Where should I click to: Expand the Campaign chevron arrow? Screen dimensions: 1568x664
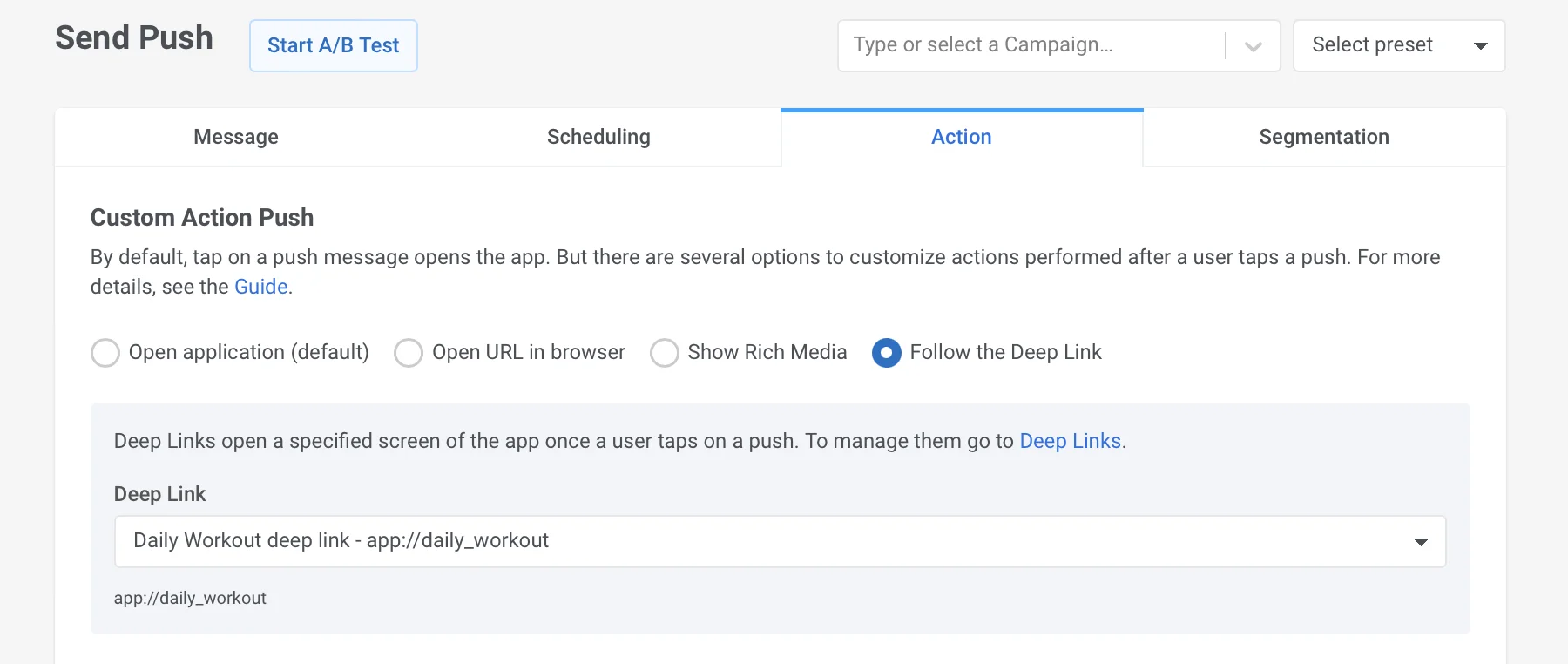[x=1253, y=46]
